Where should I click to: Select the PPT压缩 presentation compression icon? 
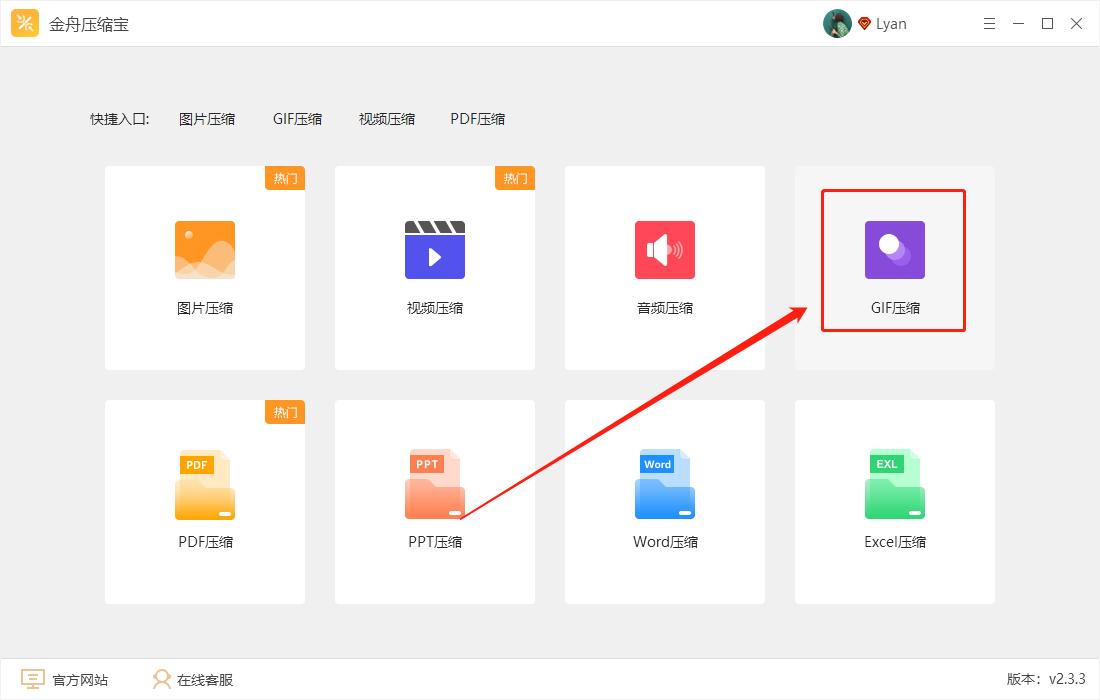tap(434, 484)
